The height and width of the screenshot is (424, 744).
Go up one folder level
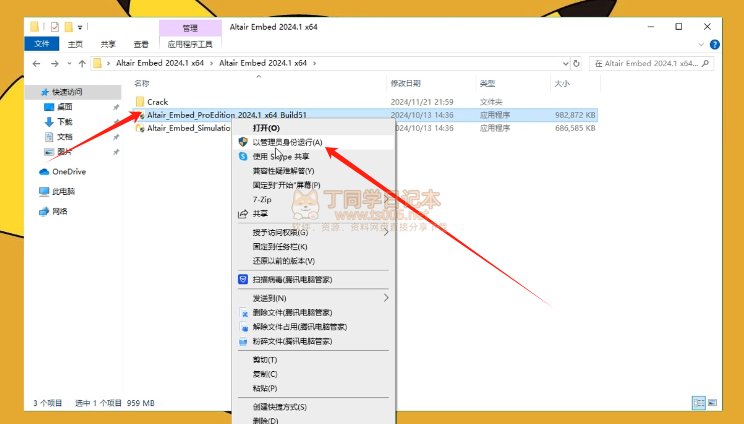pos(82,64)
